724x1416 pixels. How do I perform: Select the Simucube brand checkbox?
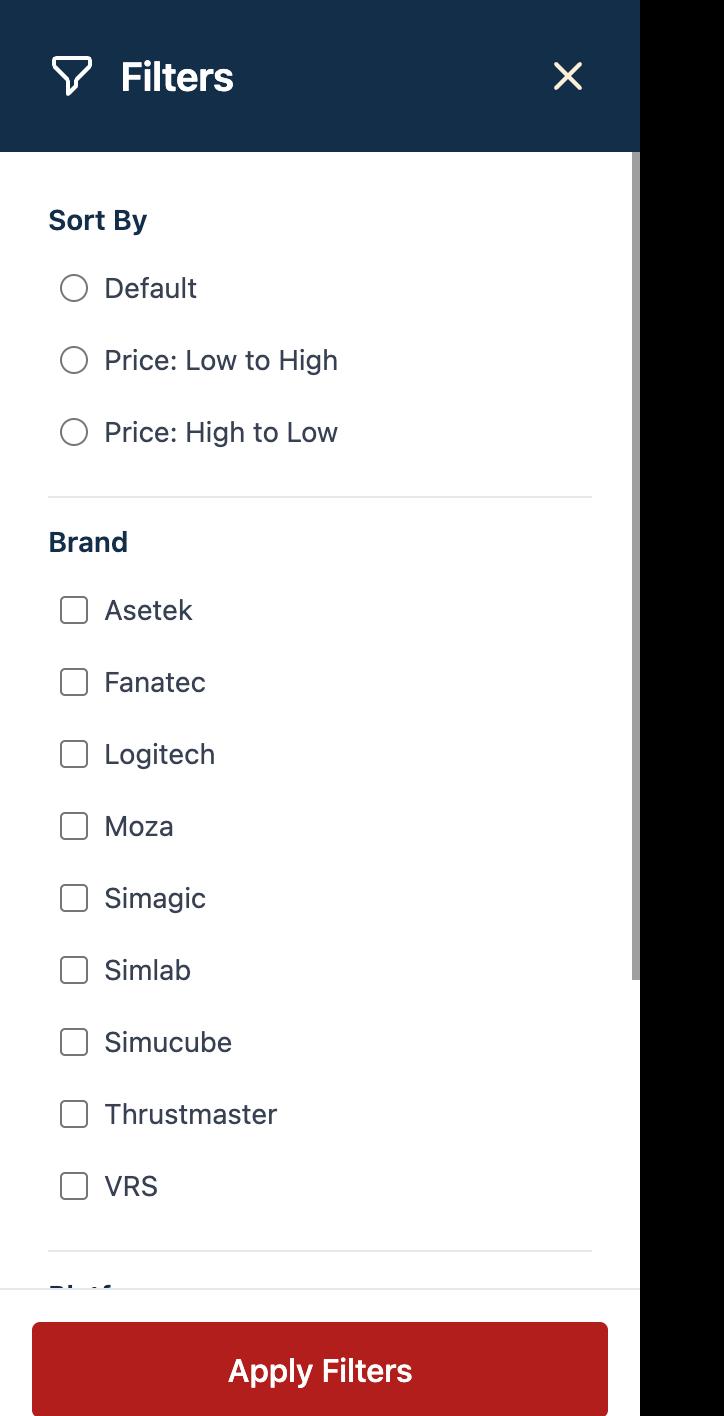coord(74,1042)
